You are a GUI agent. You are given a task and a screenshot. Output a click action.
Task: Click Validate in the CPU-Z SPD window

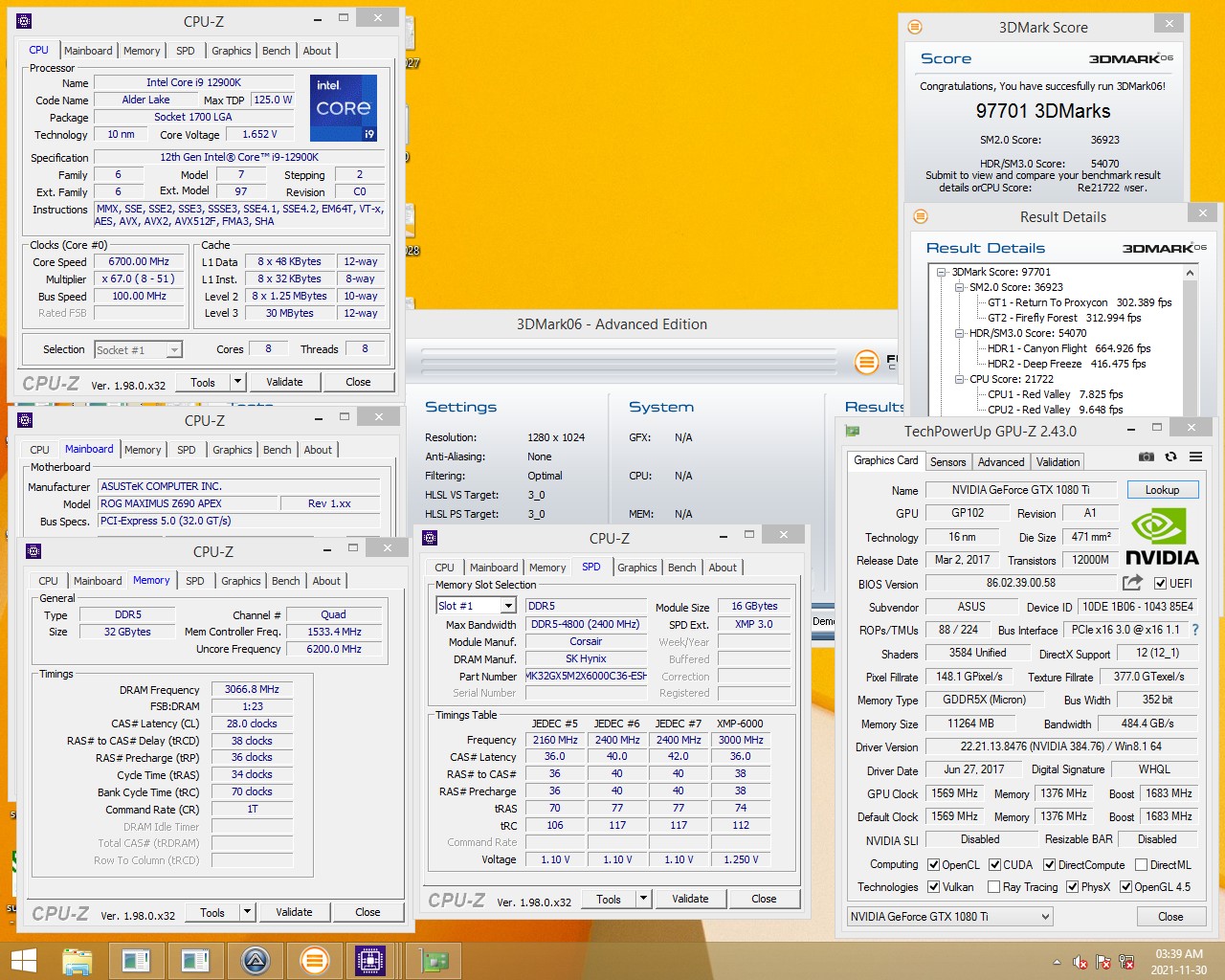(690, 899)
